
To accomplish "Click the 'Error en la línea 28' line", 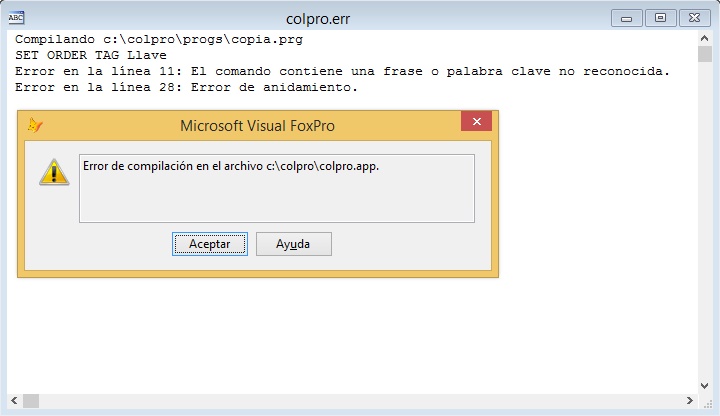I will click(x=186, y=87).
